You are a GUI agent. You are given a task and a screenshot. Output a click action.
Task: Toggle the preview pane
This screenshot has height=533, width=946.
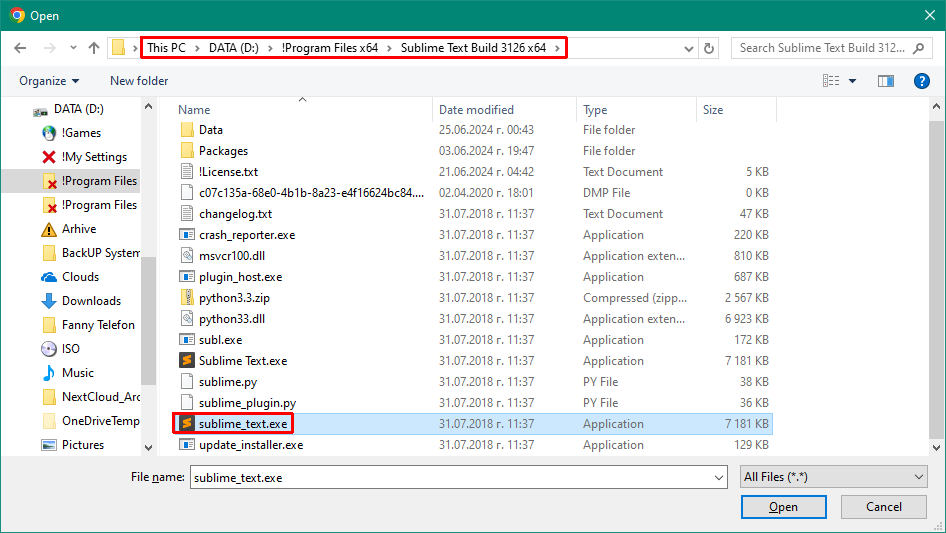click(886, 81)
